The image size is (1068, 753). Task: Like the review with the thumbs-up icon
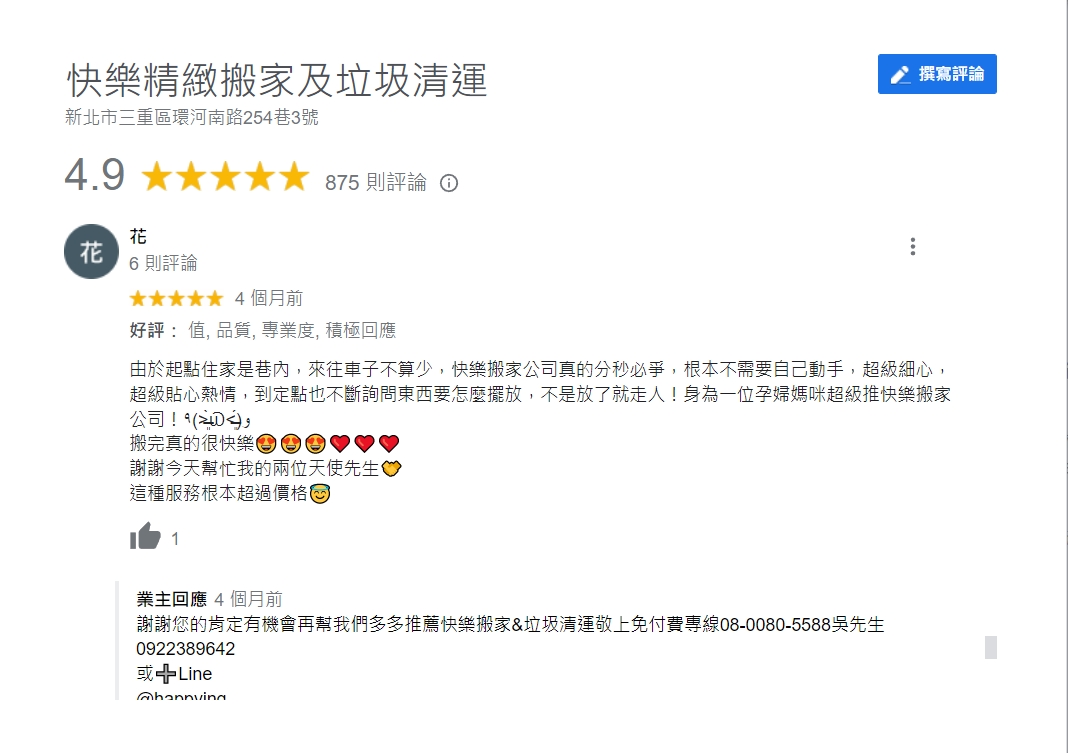[x=145, y=537]
